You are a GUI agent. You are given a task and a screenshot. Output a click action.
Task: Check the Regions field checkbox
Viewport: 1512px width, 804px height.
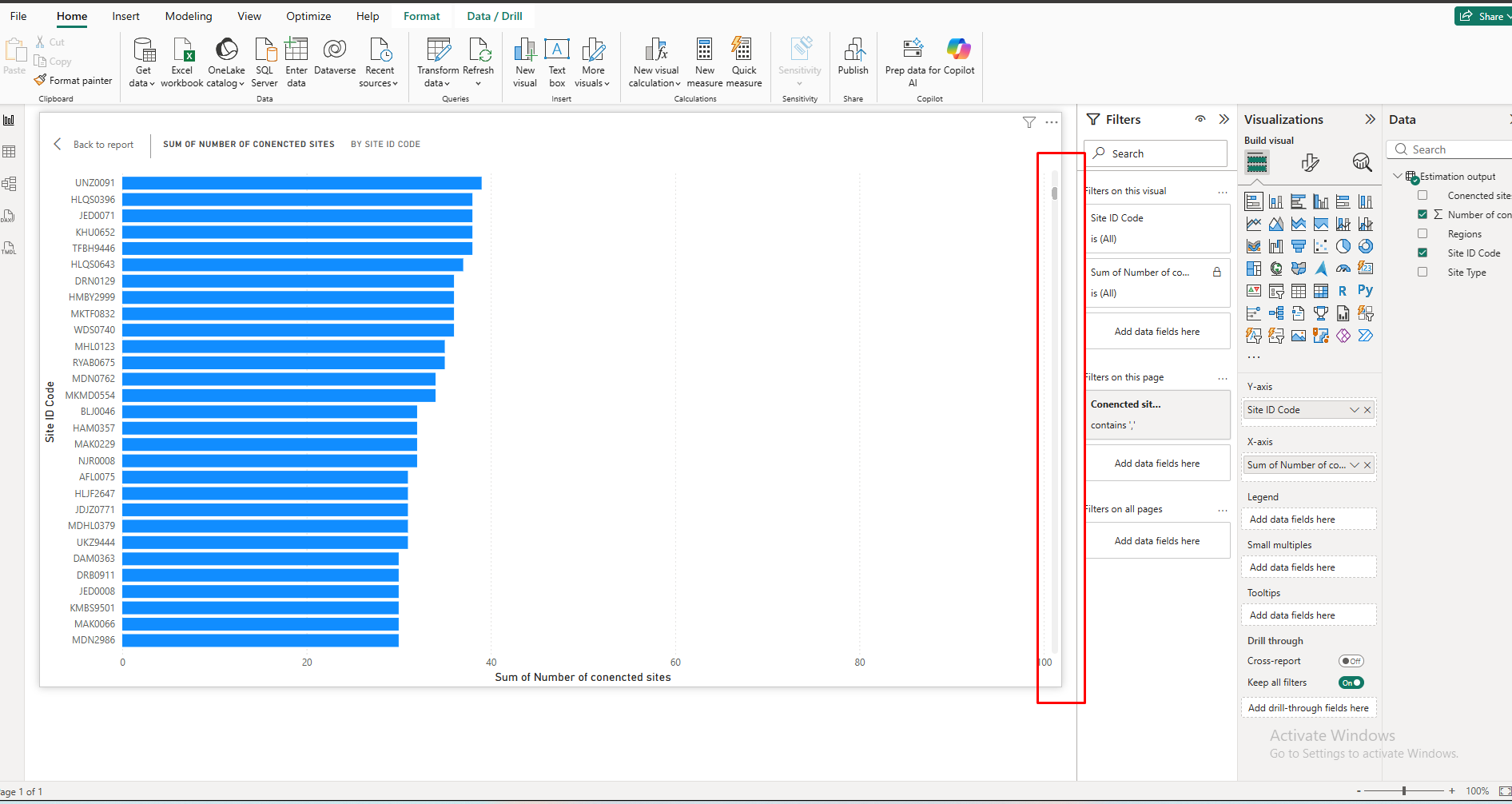1422,234
